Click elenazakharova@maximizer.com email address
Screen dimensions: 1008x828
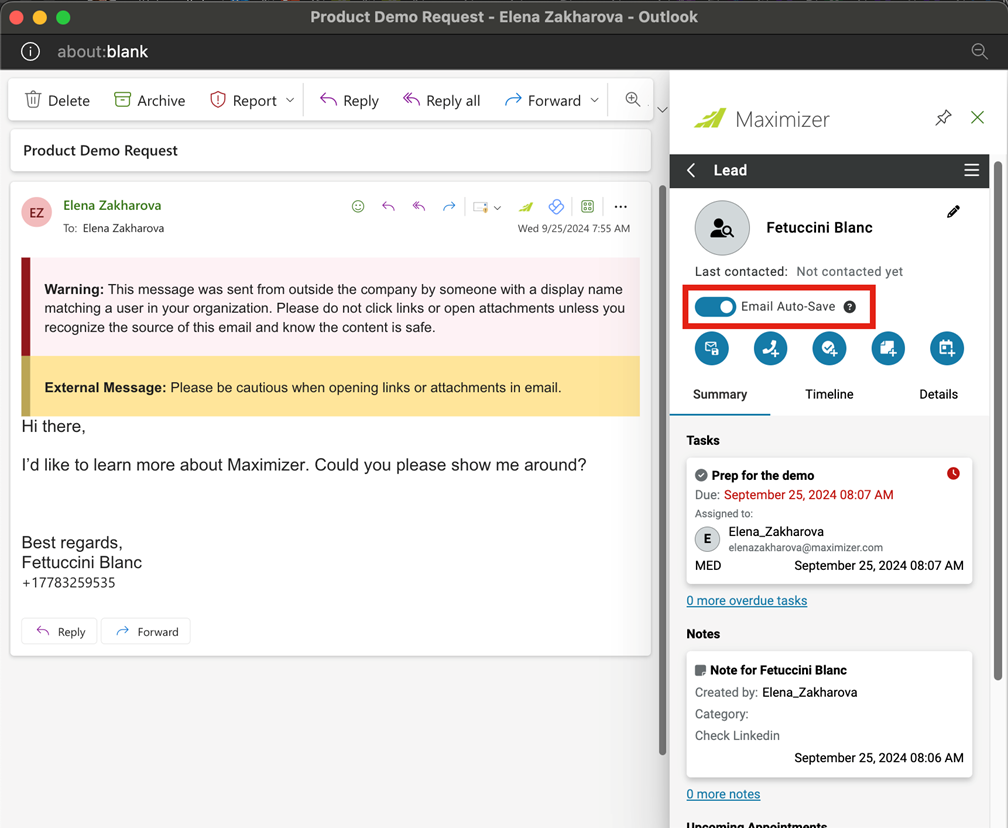click(806, 548)
